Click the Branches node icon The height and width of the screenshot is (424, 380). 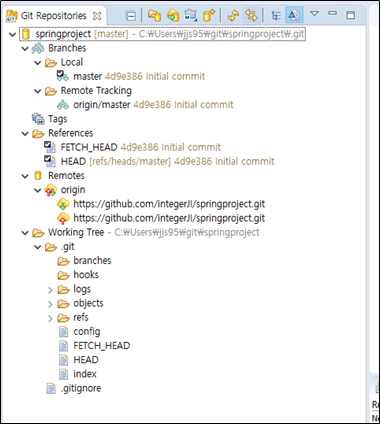tap(38, 49)
